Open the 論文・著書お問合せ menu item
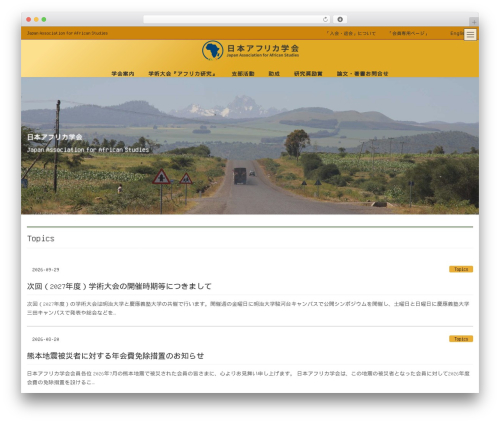The width and height of the screenshot is (500, 423). click(362, 74)
